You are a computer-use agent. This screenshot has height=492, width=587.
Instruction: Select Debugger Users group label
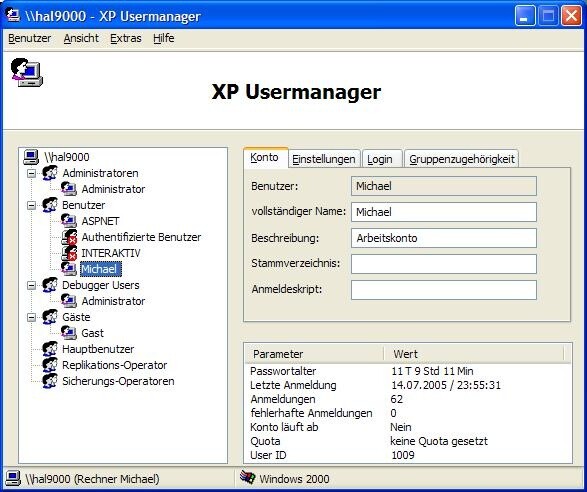pos(101,285)
